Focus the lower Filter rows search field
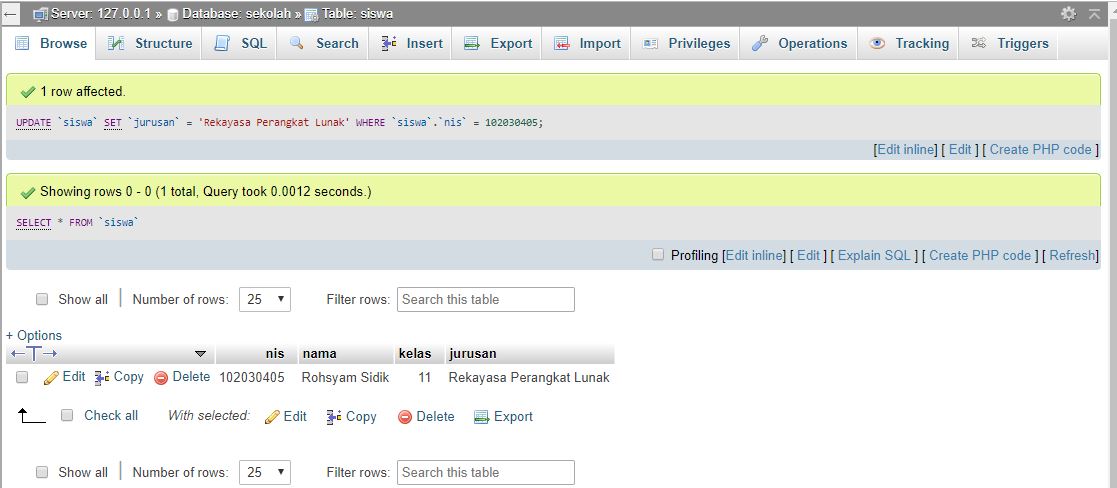The height and width of the screenshot is (488, 1117). click(x=486, y=472)
